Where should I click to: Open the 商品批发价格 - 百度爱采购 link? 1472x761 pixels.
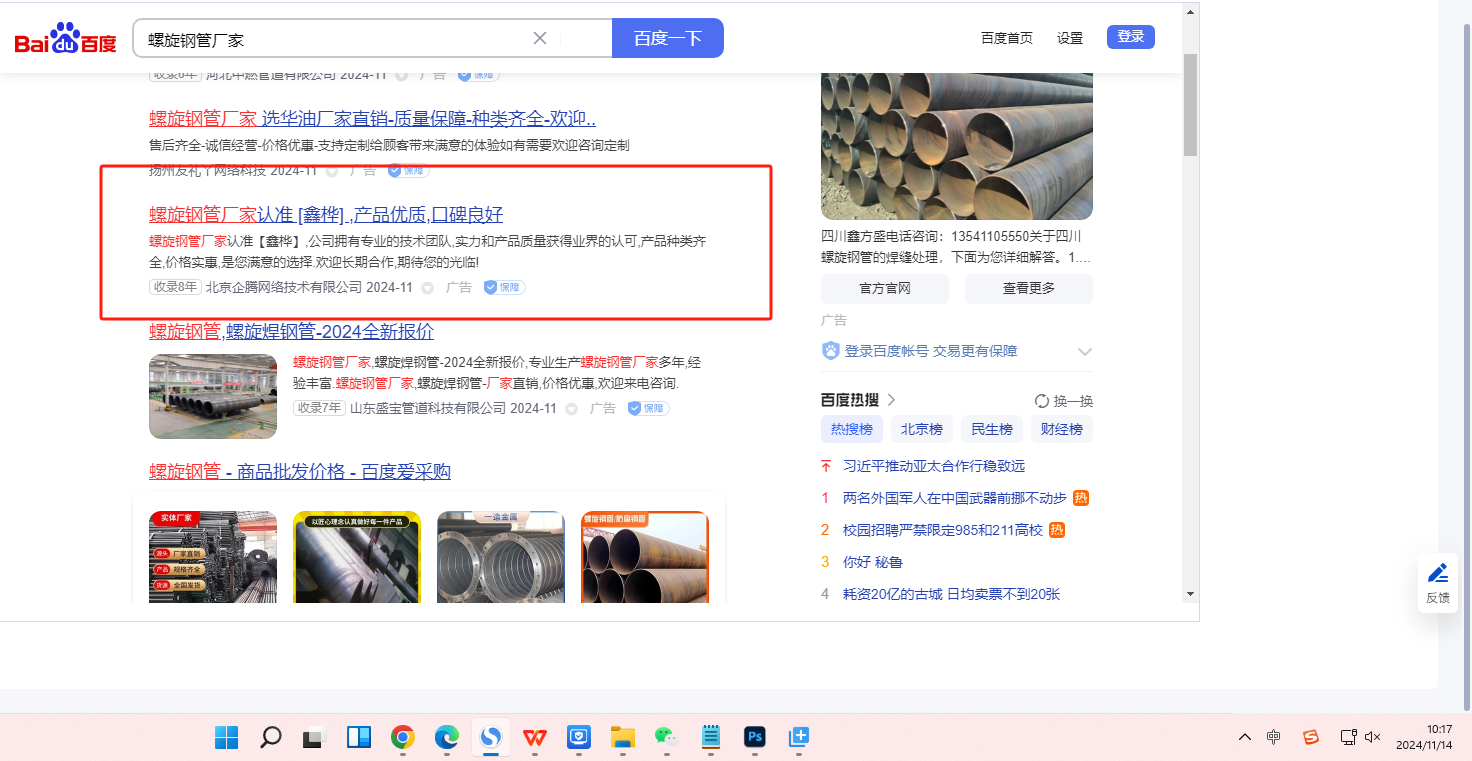coord(300,472)
